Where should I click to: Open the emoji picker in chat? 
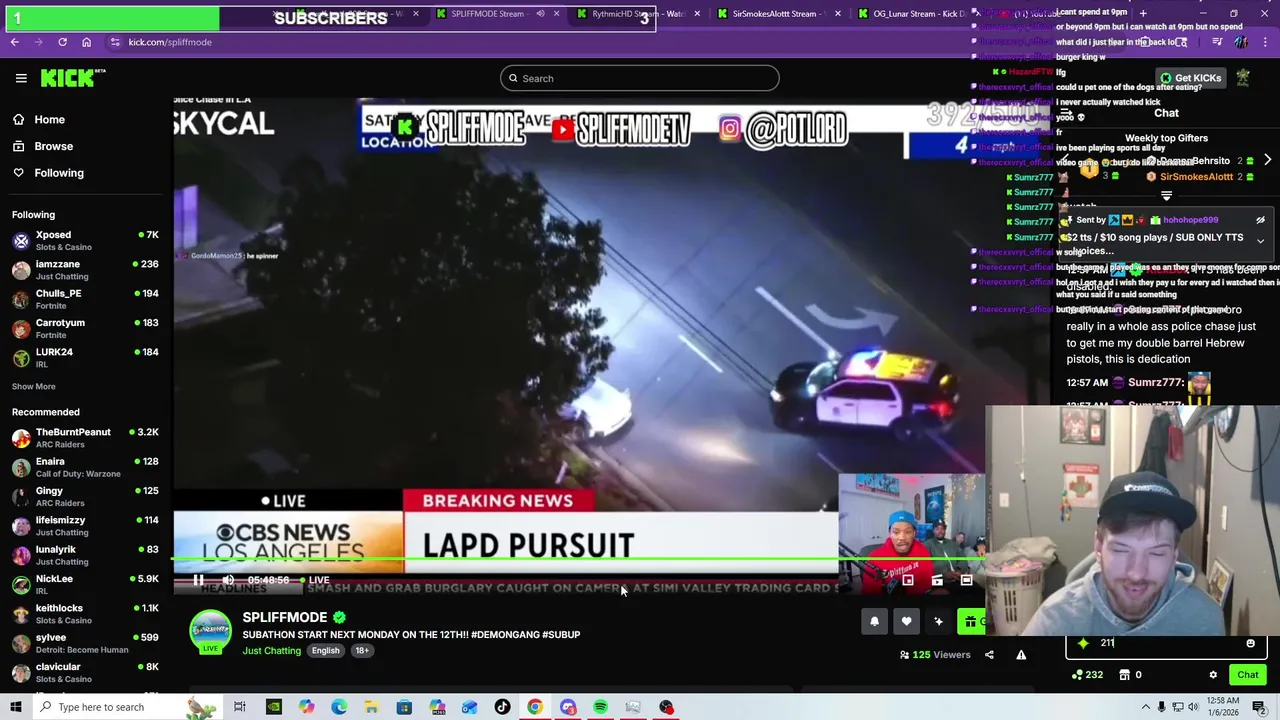(1250, 644)
